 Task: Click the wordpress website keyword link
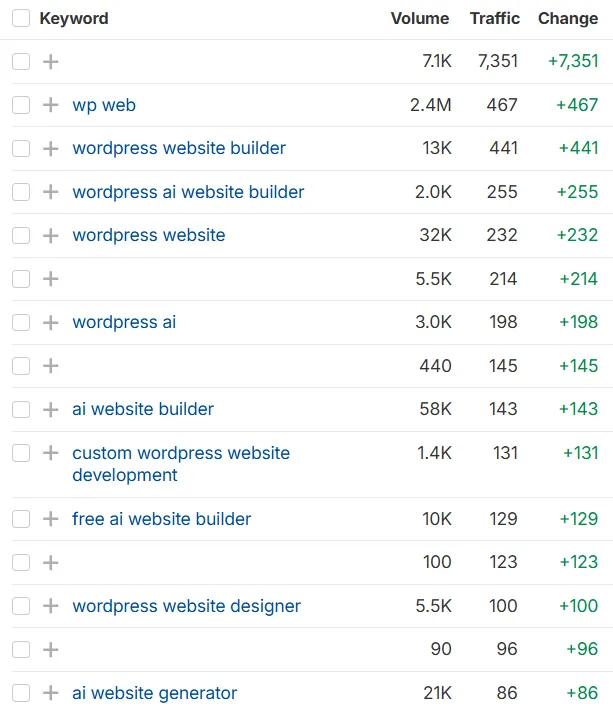coord(149,235)
